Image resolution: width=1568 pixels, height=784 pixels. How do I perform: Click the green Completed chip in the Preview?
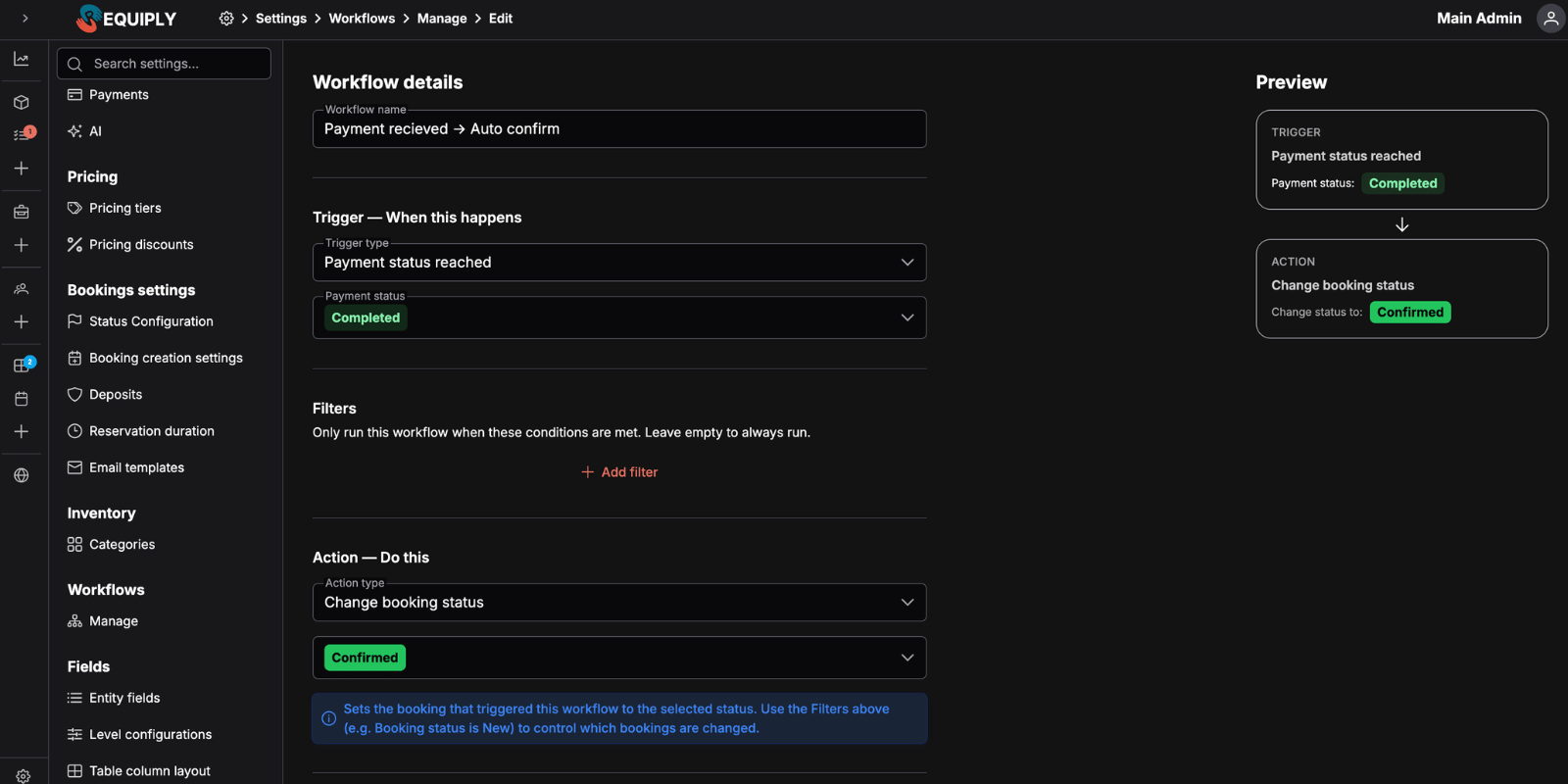(1402, 183)
